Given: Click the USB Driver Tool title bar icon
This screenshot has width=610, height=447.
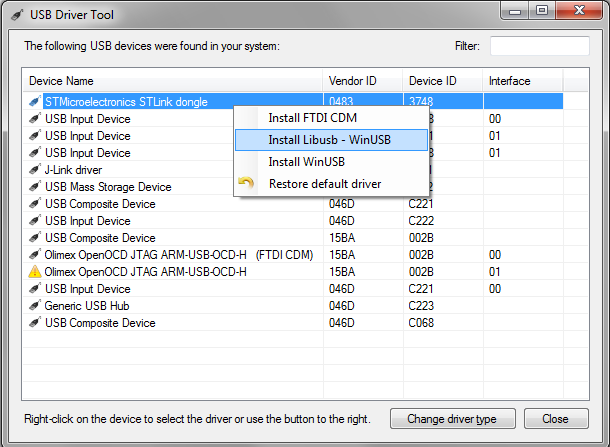Looking at the screenshot, I should (x=17, y=15).
